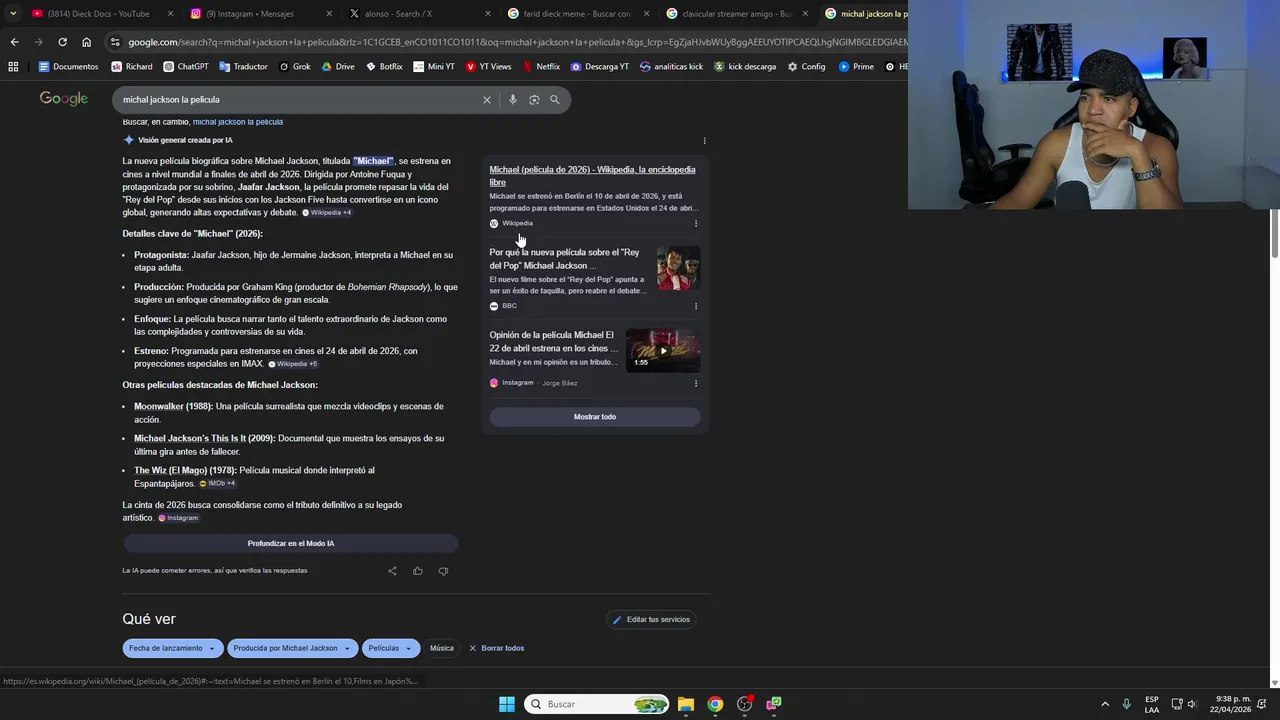Expand the Wikipedia +4 sources chip
This screenshot has height=720, width=1280.
tap(327, 213)
